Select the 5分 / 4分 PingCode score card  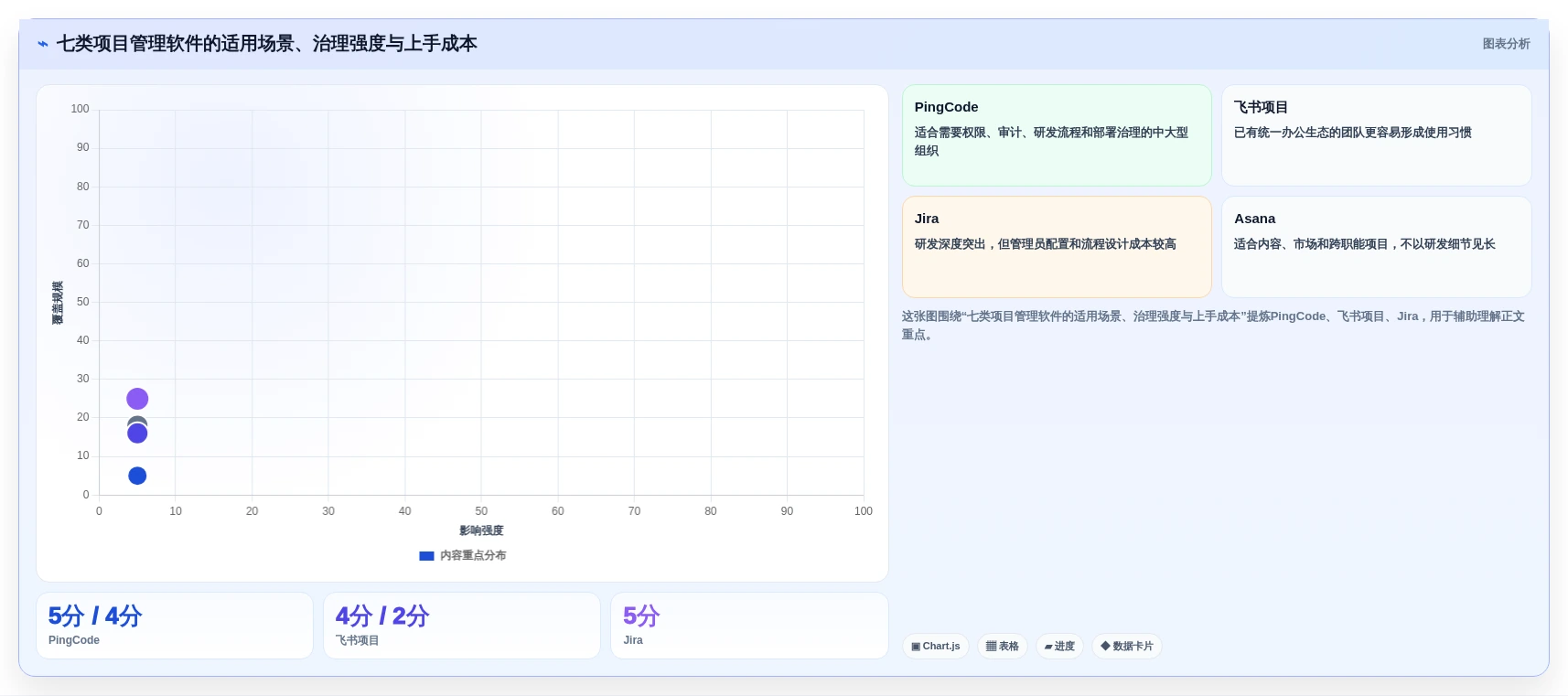coord(175,626)
